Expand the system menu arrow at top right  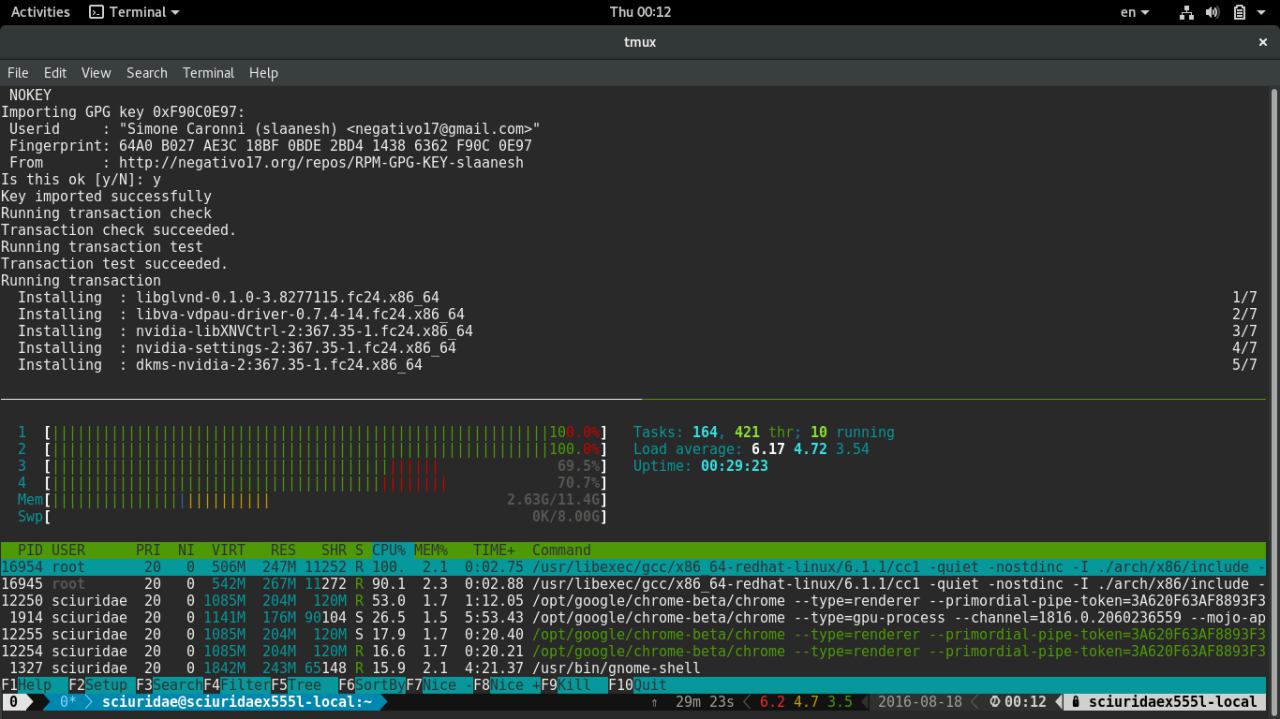[x=1259, y=13]
